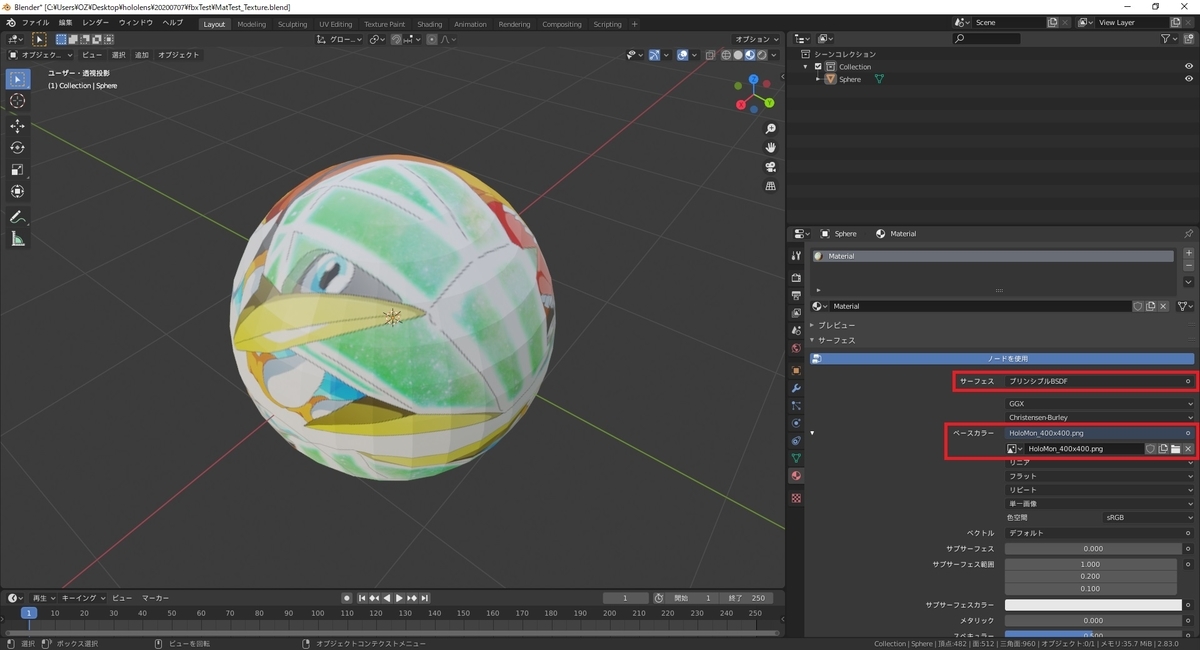1200x650 pixels.
Task: Toggle proportional editing
Action: pos(432,39)
